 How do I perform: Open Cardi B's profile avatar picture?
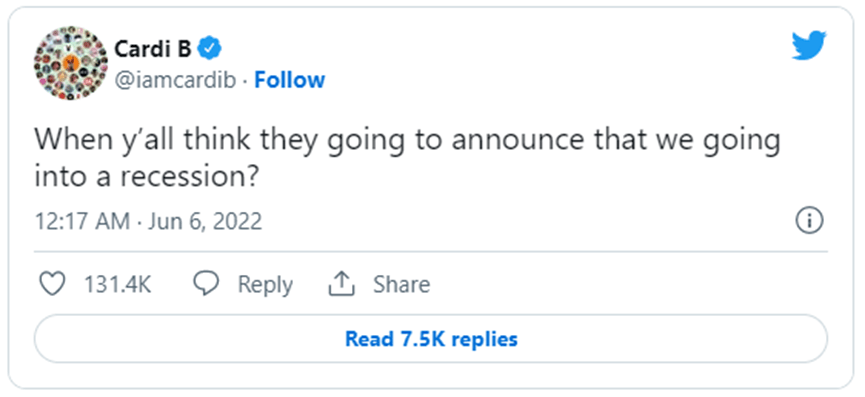[x=70, y=63]
